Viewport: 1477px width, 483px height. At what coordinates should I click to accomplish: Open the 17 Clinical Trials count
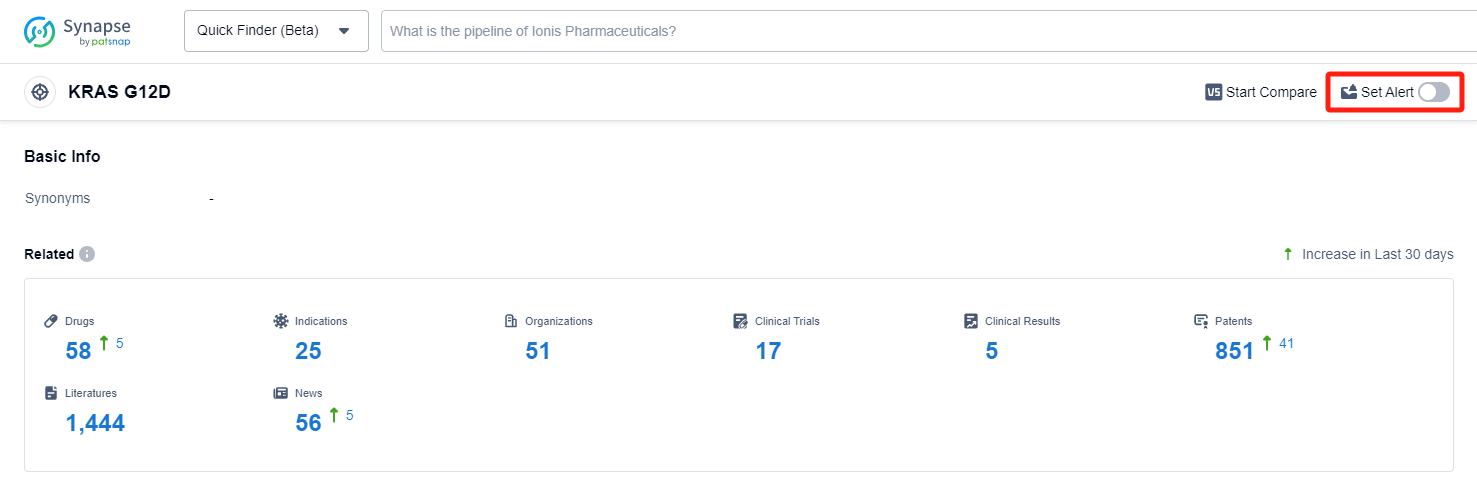pos(768,351)
